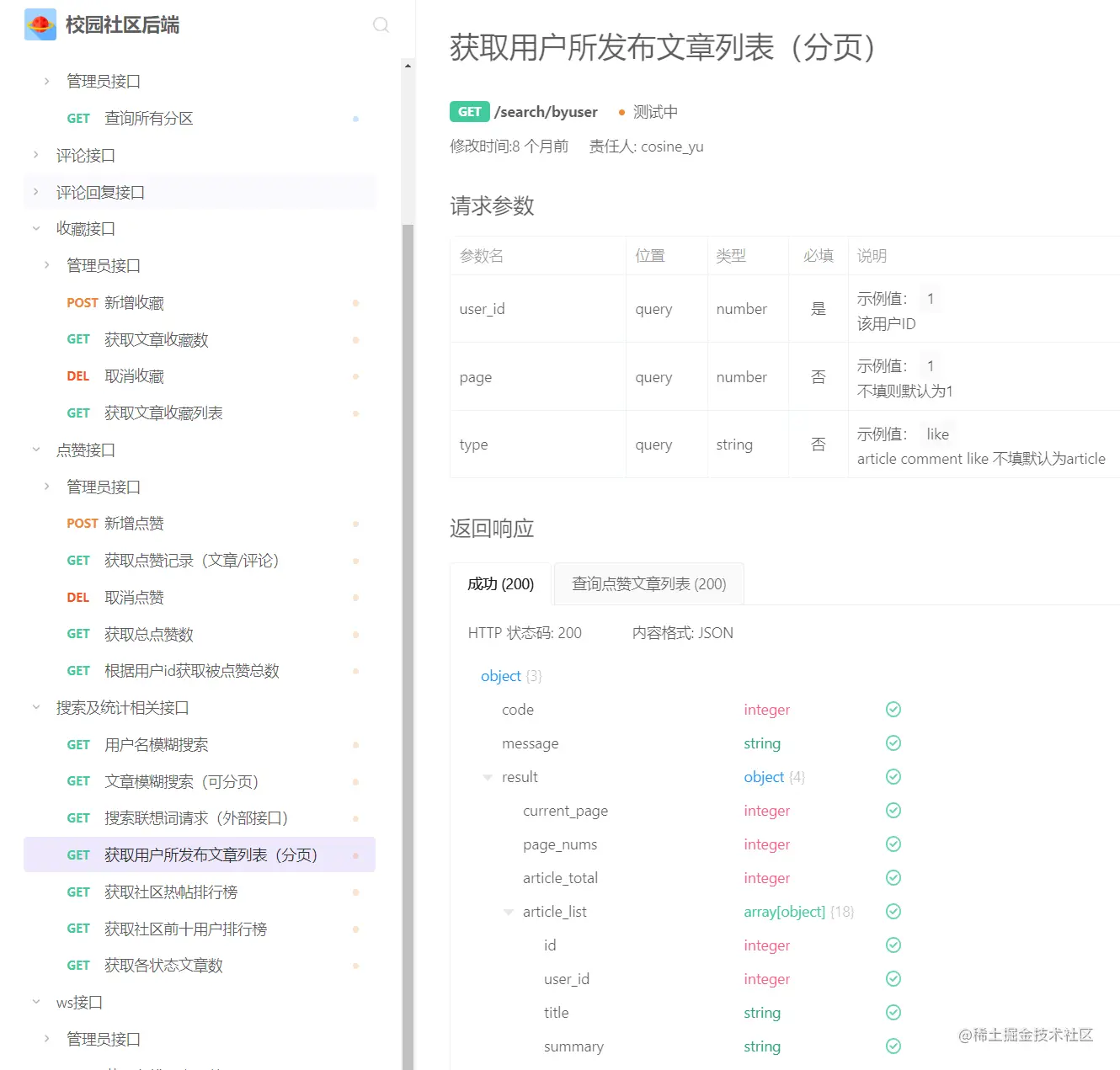Expand the 评论回复接口 folder

tap(35, 192)
